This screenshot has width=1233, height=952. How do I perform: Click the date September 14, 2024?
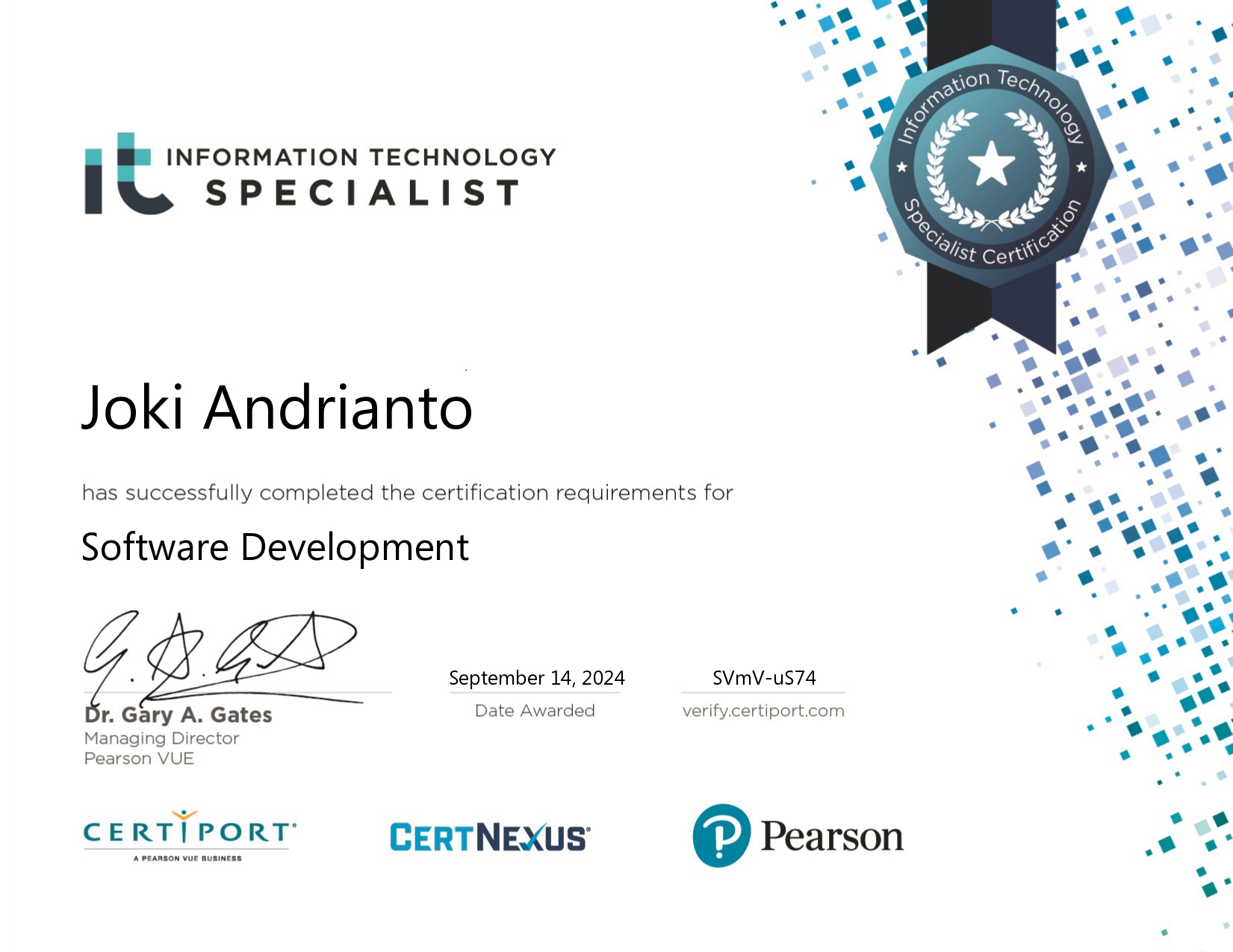(x=536, y=678)
